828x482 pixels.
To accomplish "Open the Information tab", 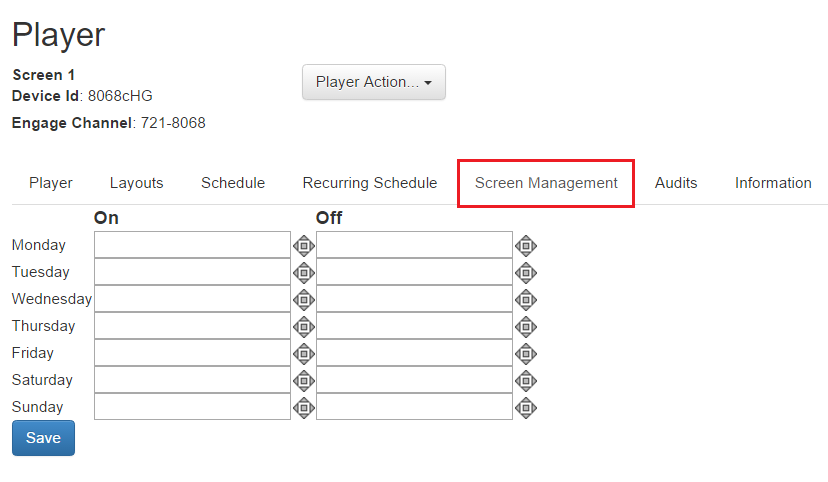I will pyautogui.click(x=773, y=183).
